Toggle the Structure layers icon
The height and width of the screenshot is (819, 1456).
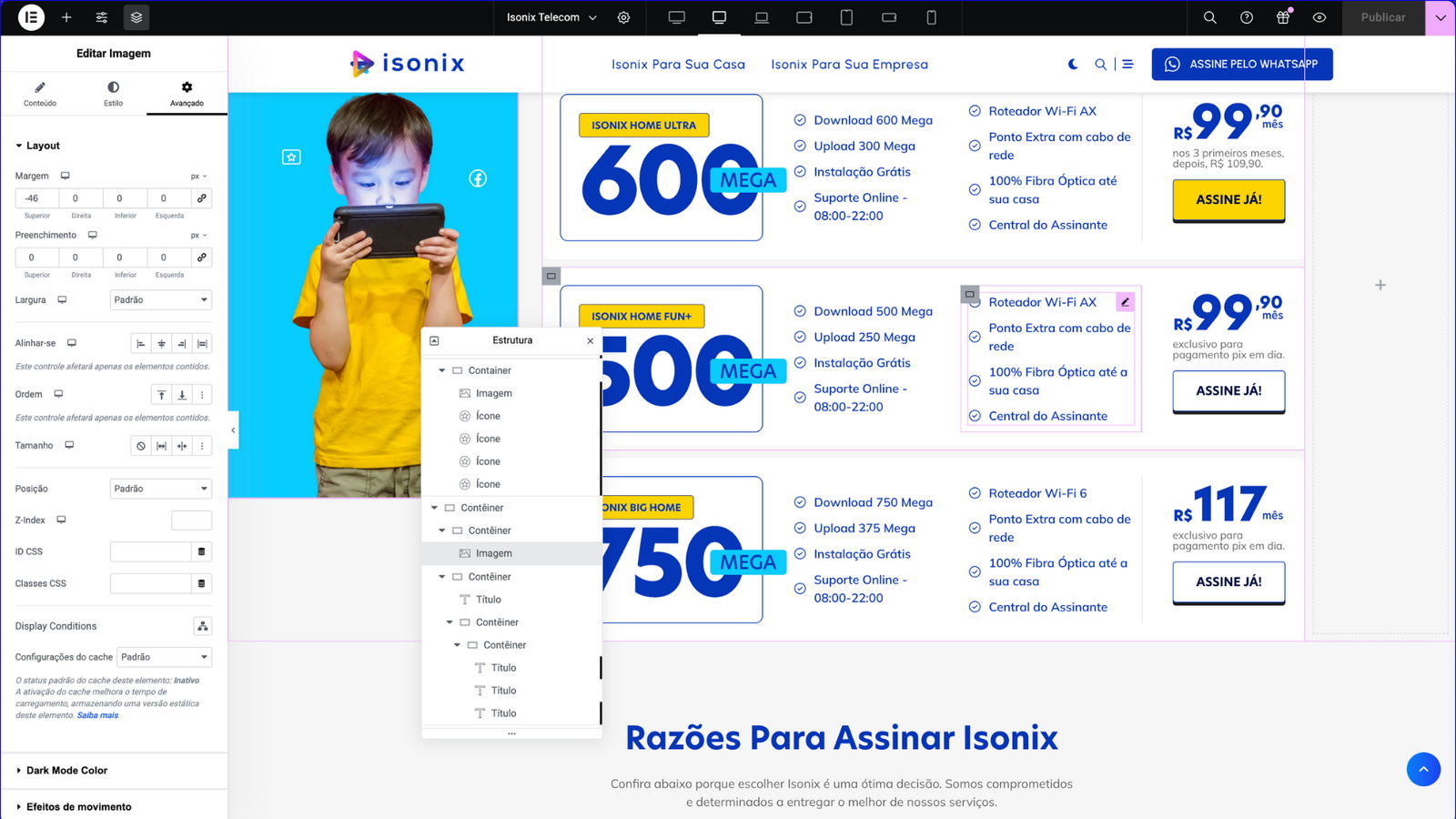(x=136, y=17)
